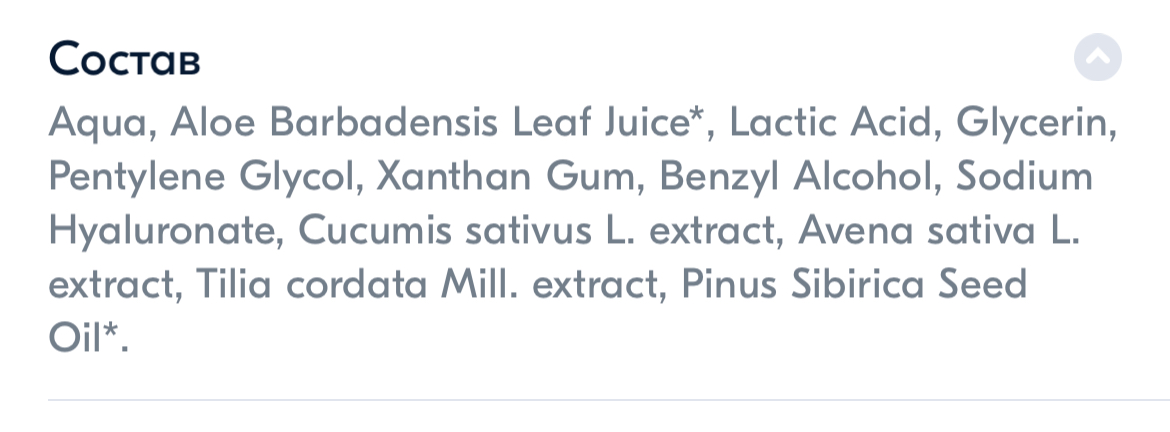The image size is (1170, 432).
Task: Collapse the Состав section with the chevron
Action: tap(1097, 58)
